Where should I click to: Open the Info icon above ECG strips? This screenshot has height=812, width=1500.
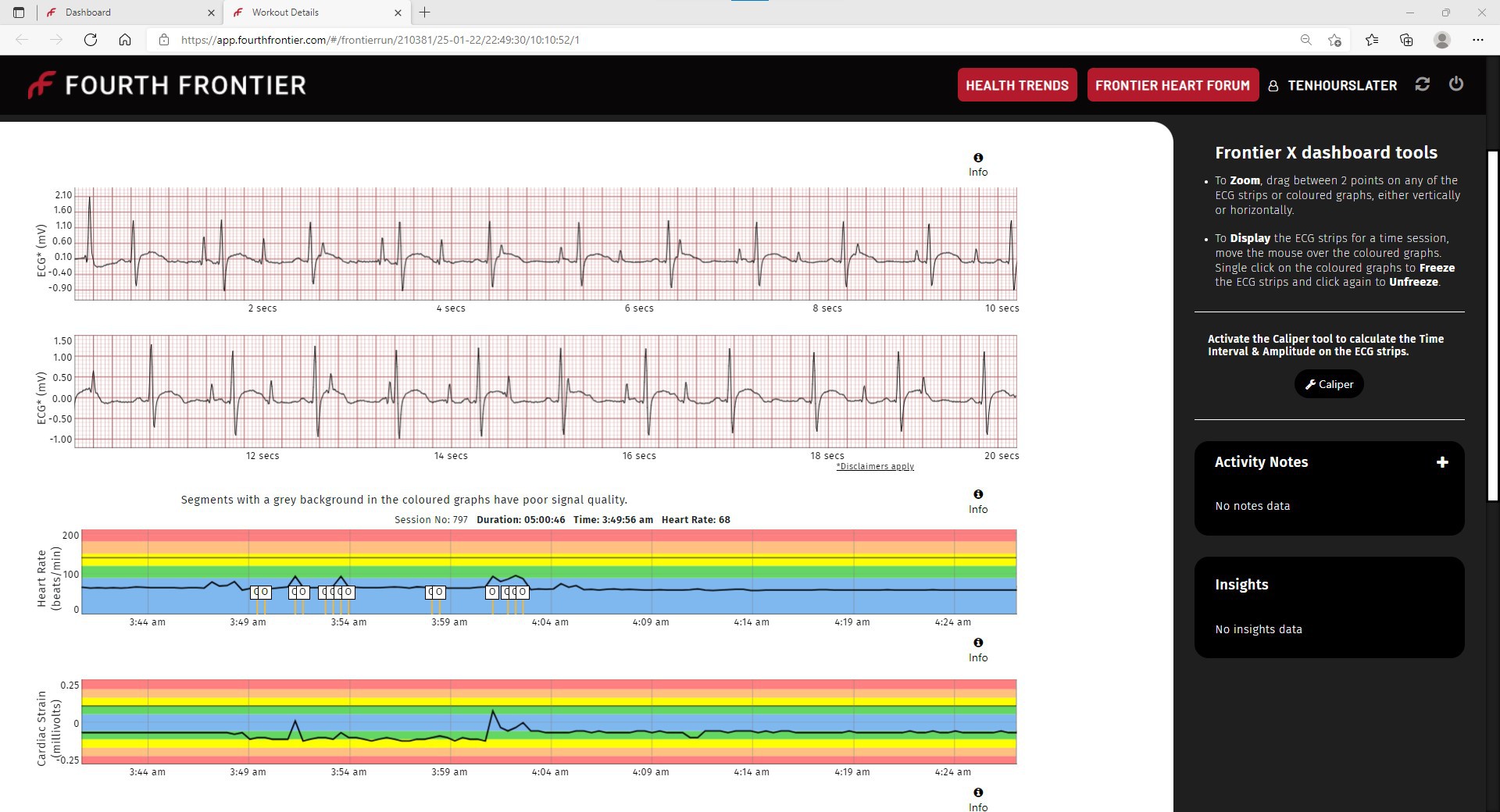[978, 165]
